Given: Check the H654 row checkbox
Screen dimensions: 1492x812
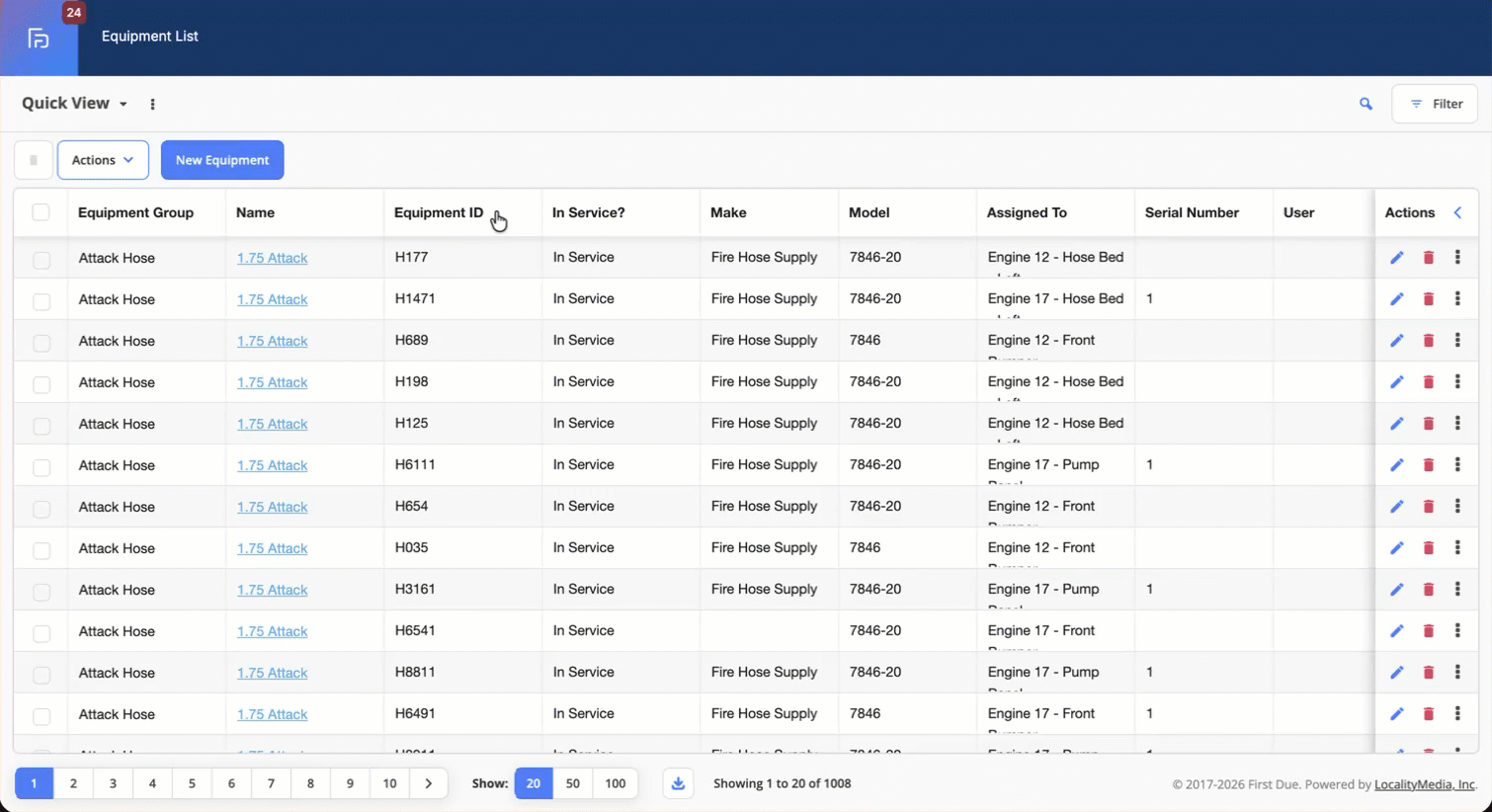Looking at the screenshot, I should tap(41, 509).
